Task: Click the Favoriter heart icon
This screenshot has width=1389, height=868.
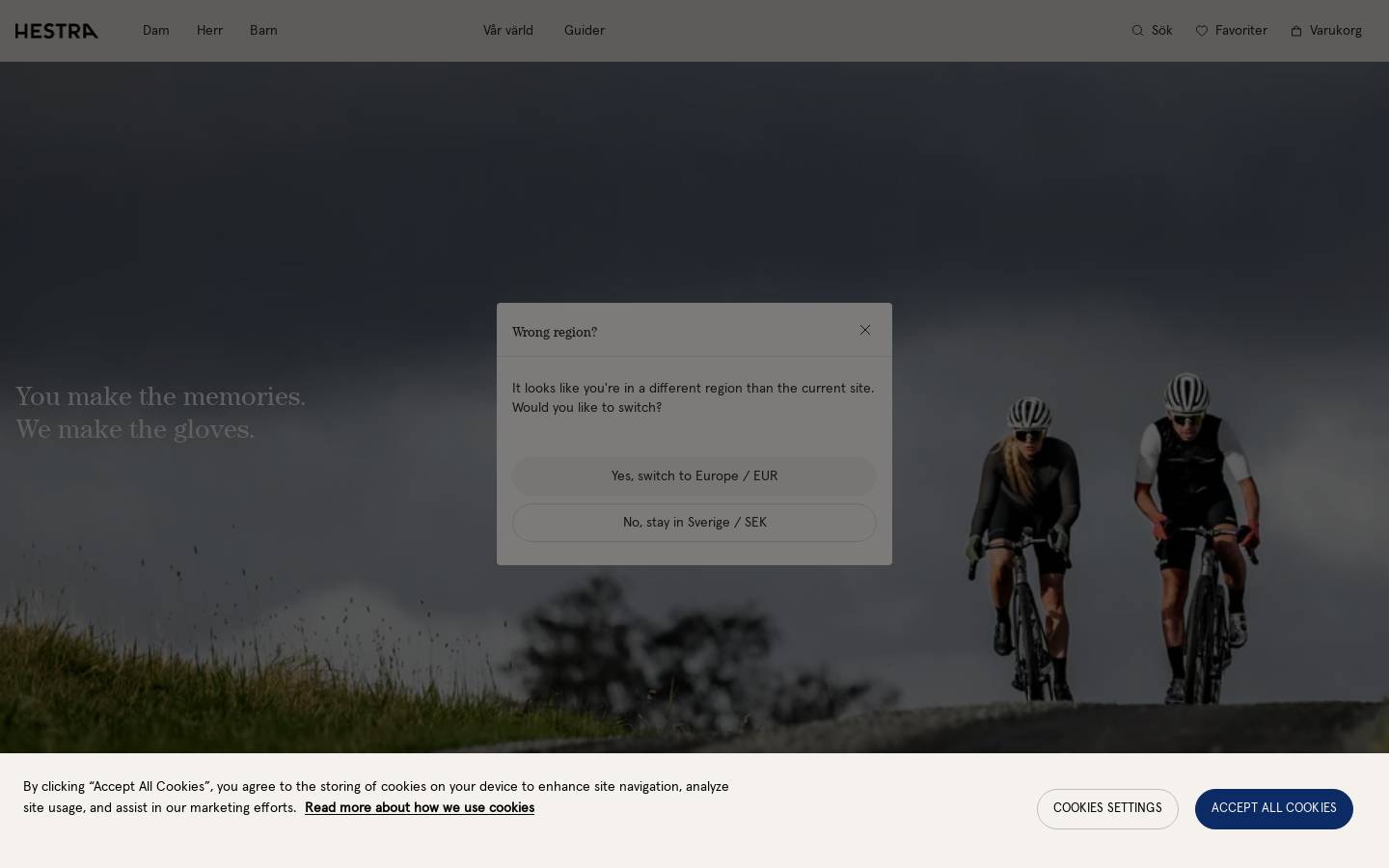Action: tap(1202, 31)
